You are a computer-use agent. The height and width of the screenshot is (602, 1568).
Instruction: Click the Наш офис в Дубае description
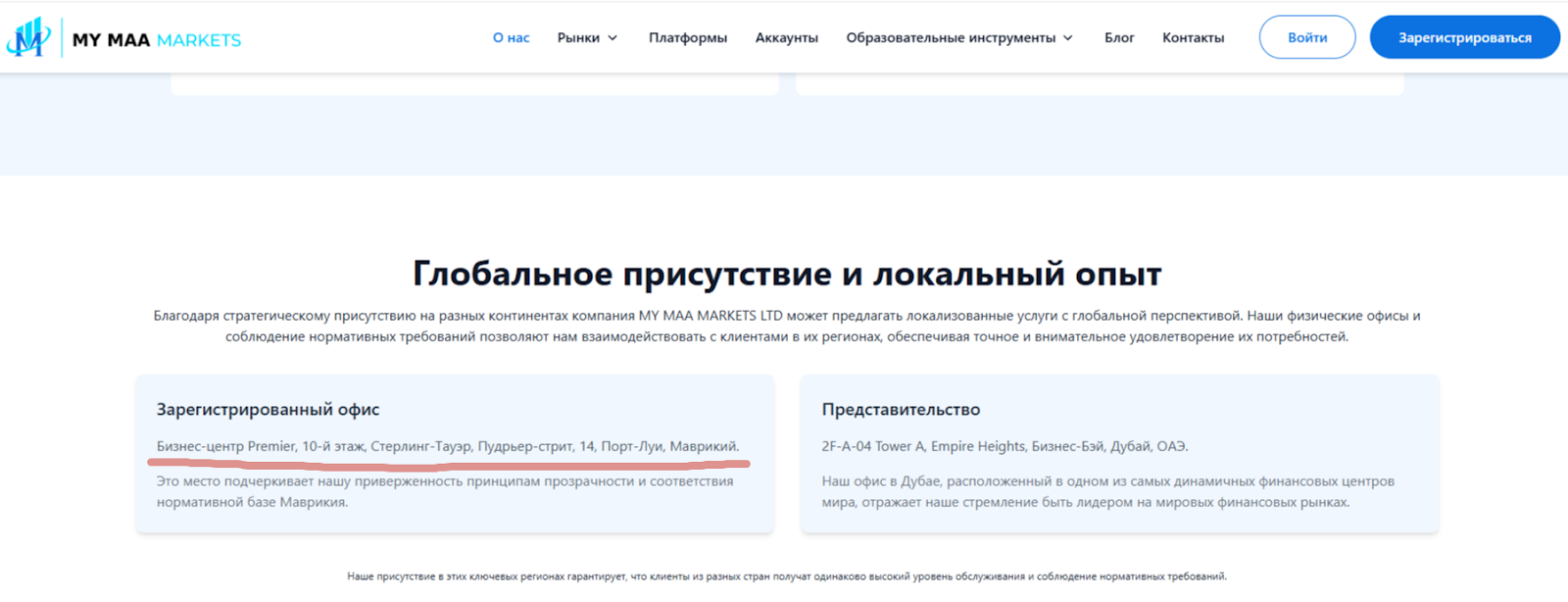1107,492
